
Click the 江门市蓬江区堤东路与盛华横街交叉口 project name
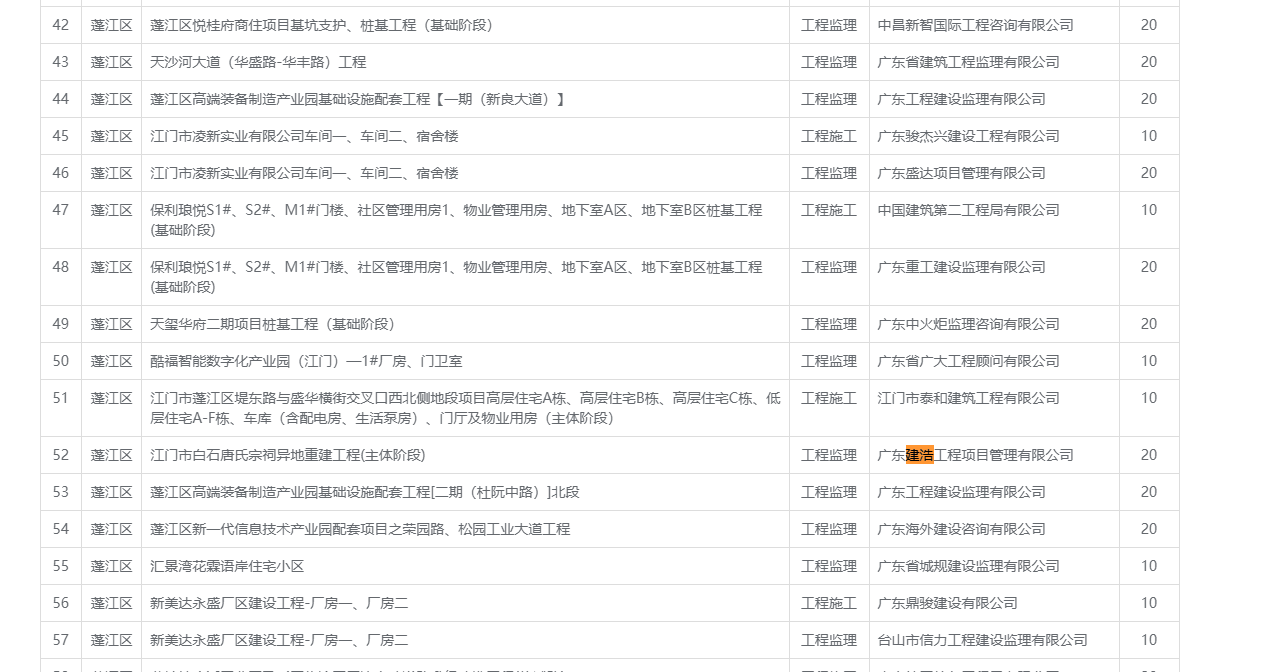(x=465, y=408)
